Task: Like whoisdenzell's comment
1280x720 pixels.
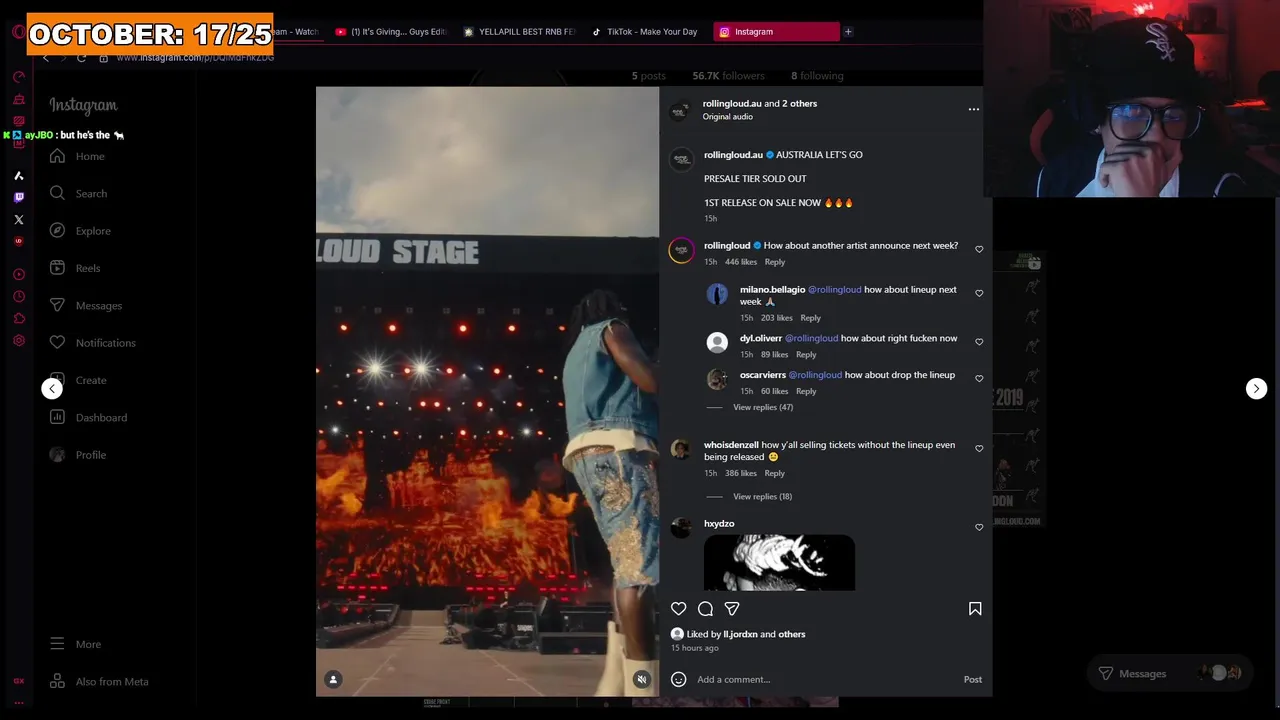Action: [979, 449]
